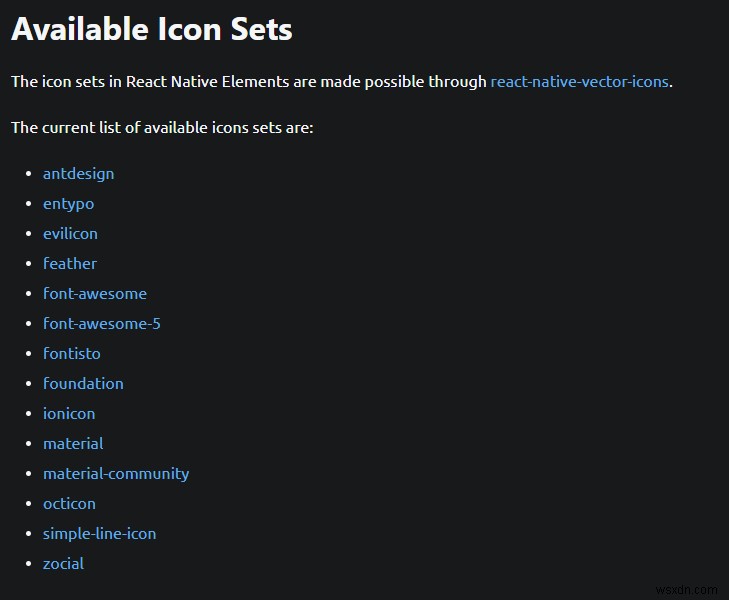
Task: Click the font-awesome-5 link
Action: pyautogui.click(x=101, y=324)
